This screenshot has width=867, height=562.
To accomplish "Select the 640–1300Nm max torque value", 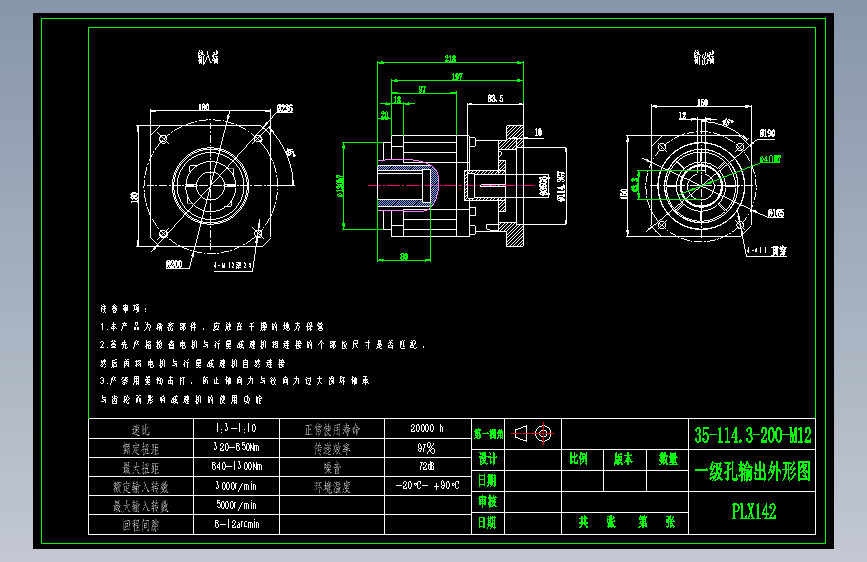I will (x=237, y=466).
